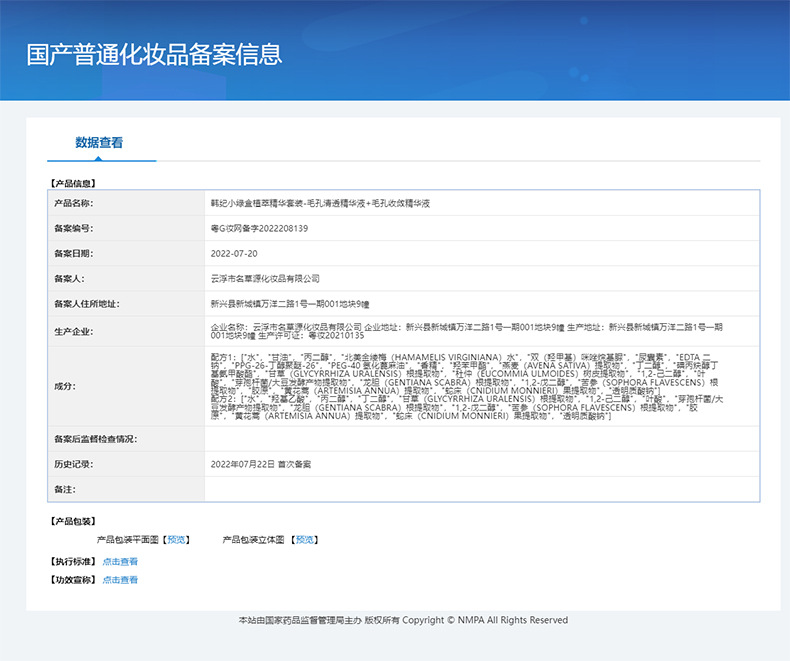This screenshot has width=790, height=661.
Task: Open the 数据查看 tab
Action: (x=99, y=143)
